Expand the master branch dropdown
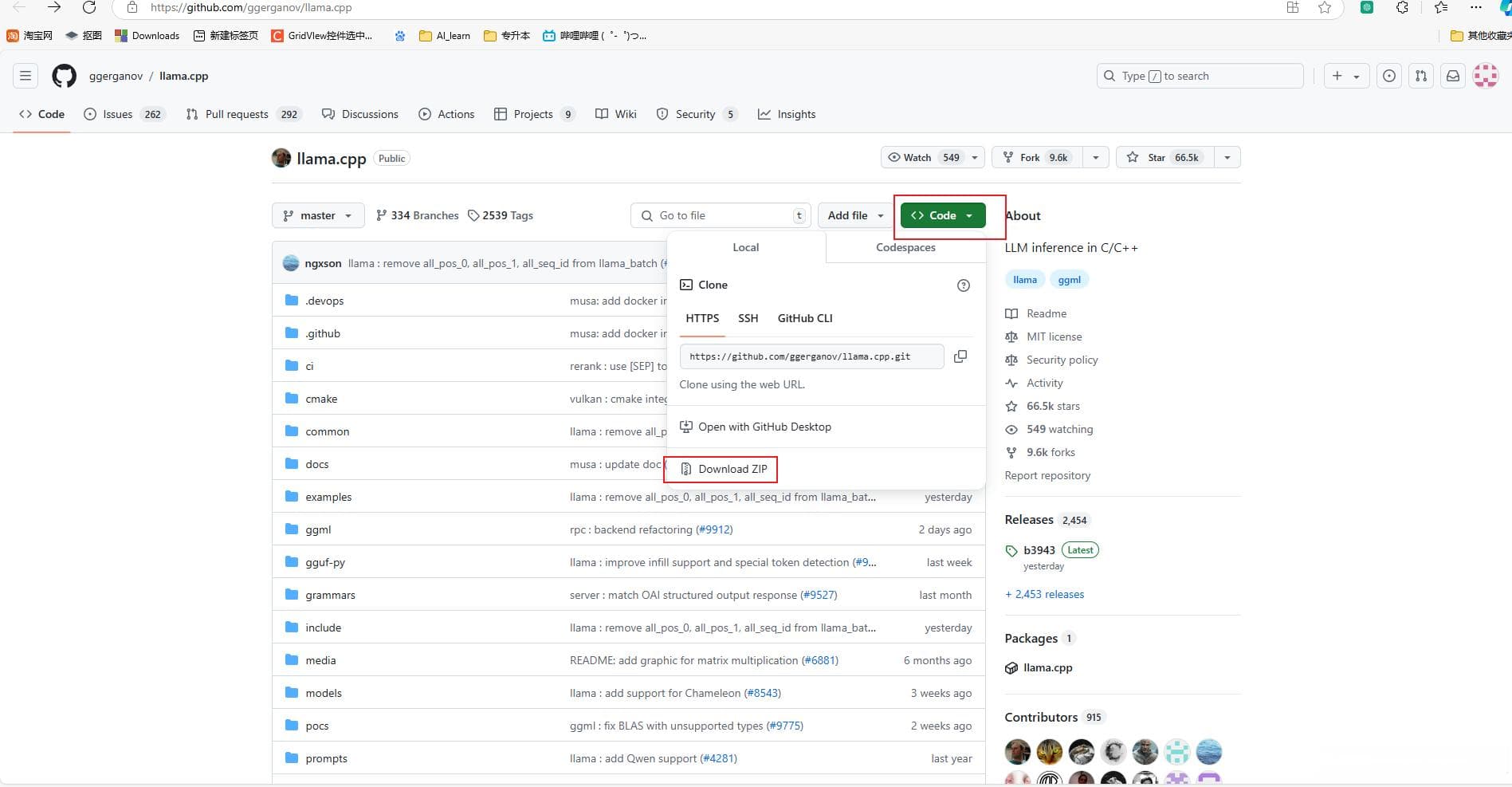This screenshot has height=787, width=1512. pyautogui.click(x=318, y=215)
